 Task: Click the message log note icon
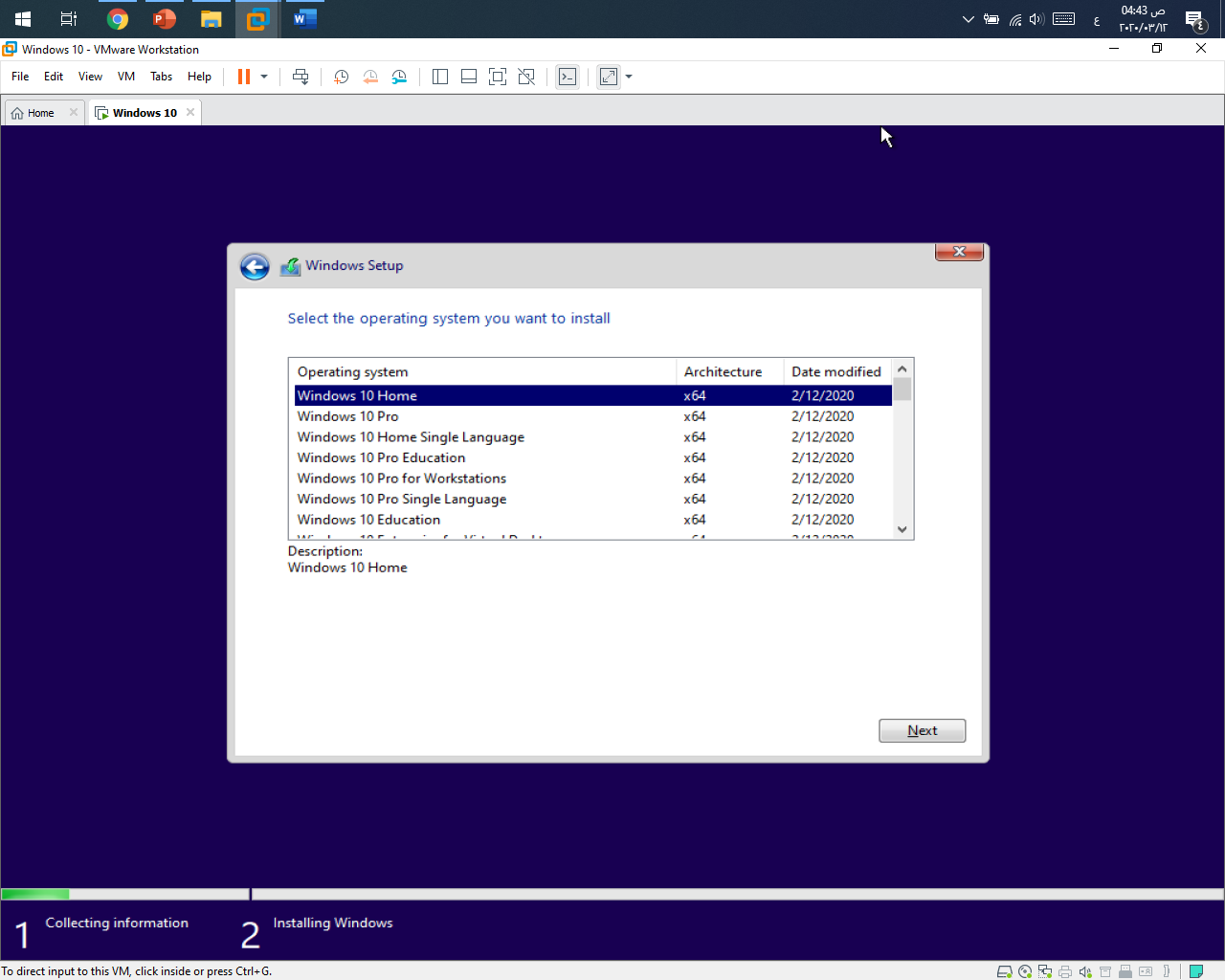point(1196,971)
